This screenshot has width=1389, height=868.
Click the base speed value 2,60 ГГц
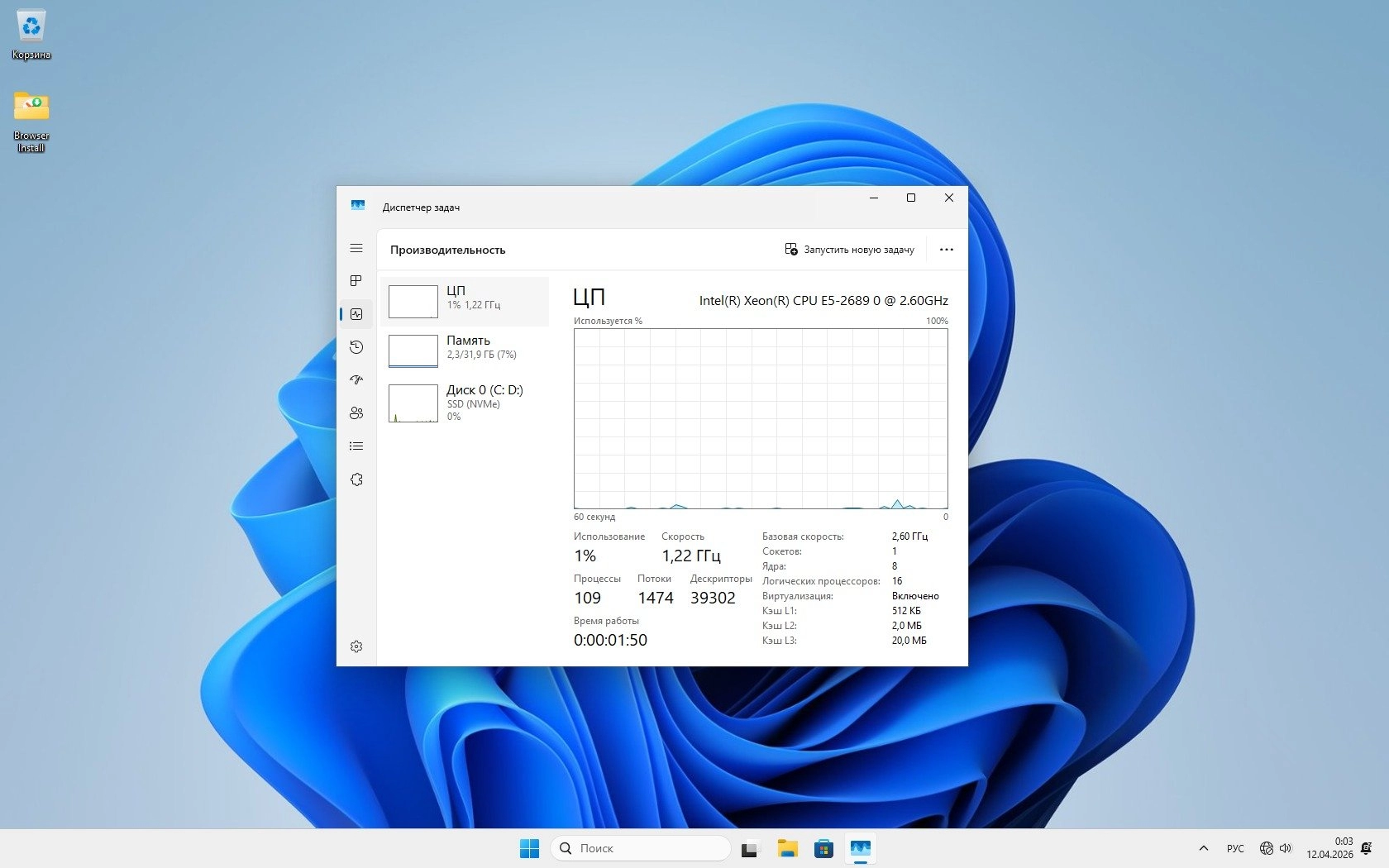click(909, 537)
